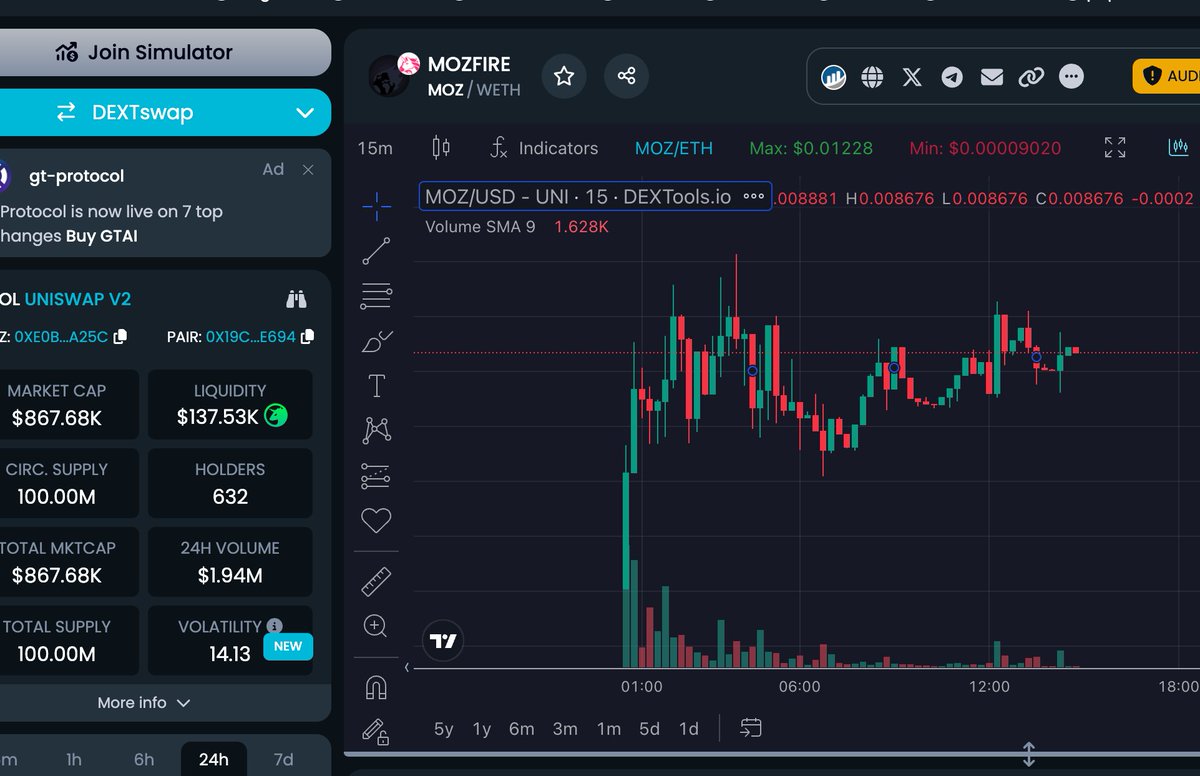1200x776 pixels.
Task: Open DEXTools chart icon in social bar
Action: (x=833, y=77)
